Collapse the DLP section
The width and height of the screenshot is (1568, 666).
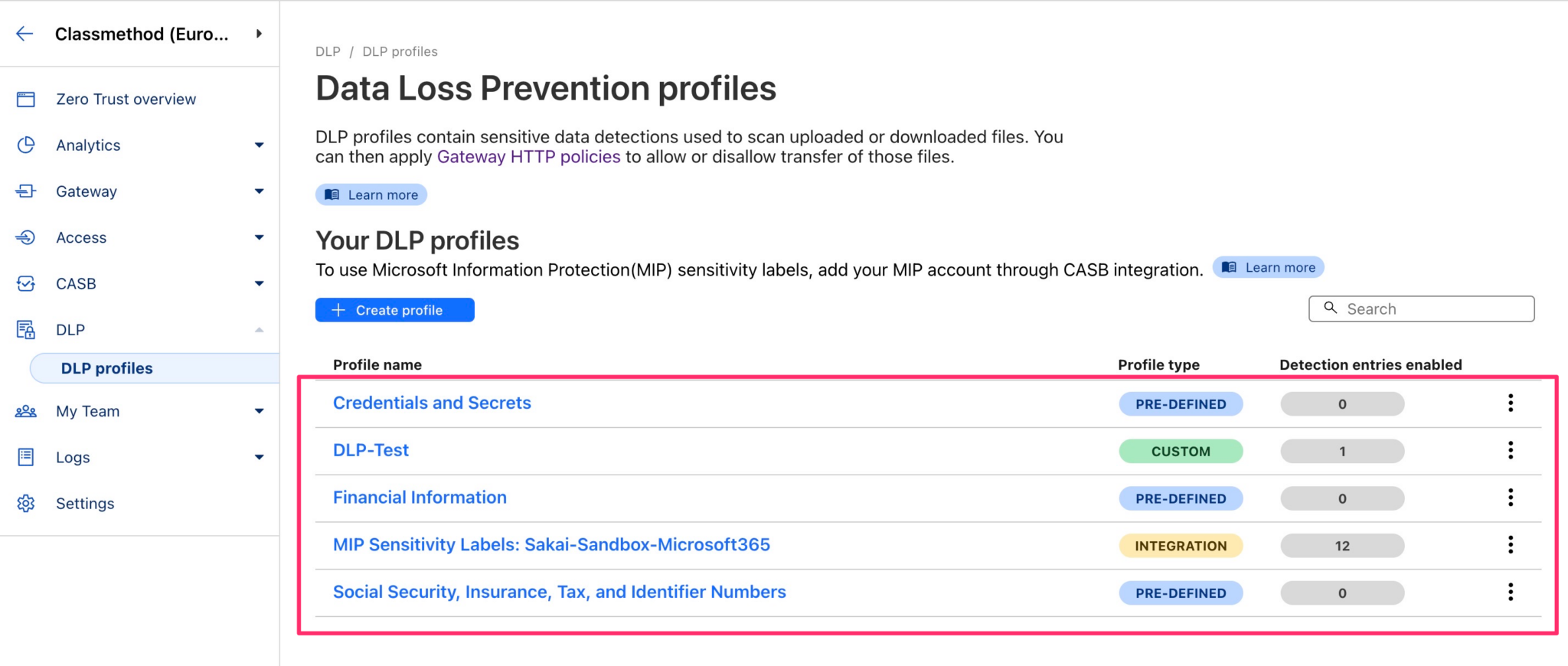click(260, 329)
